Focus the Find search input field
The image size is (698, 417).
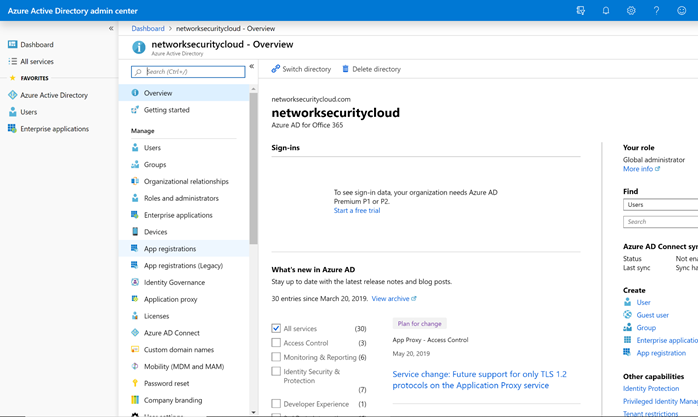click(661, 222)
